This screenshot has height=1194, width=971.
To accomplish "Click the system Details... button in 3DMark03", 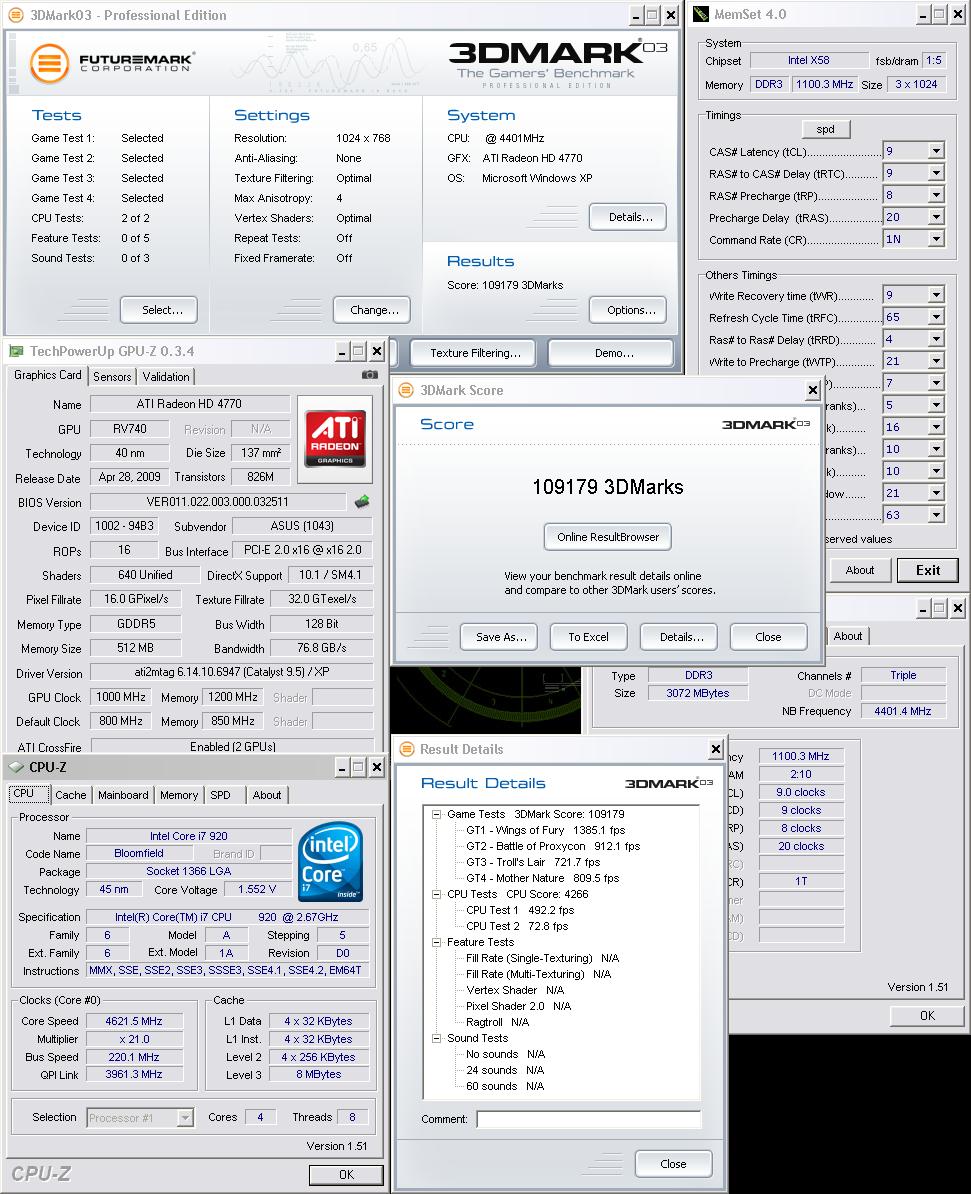I will click(x=628, y=217).
